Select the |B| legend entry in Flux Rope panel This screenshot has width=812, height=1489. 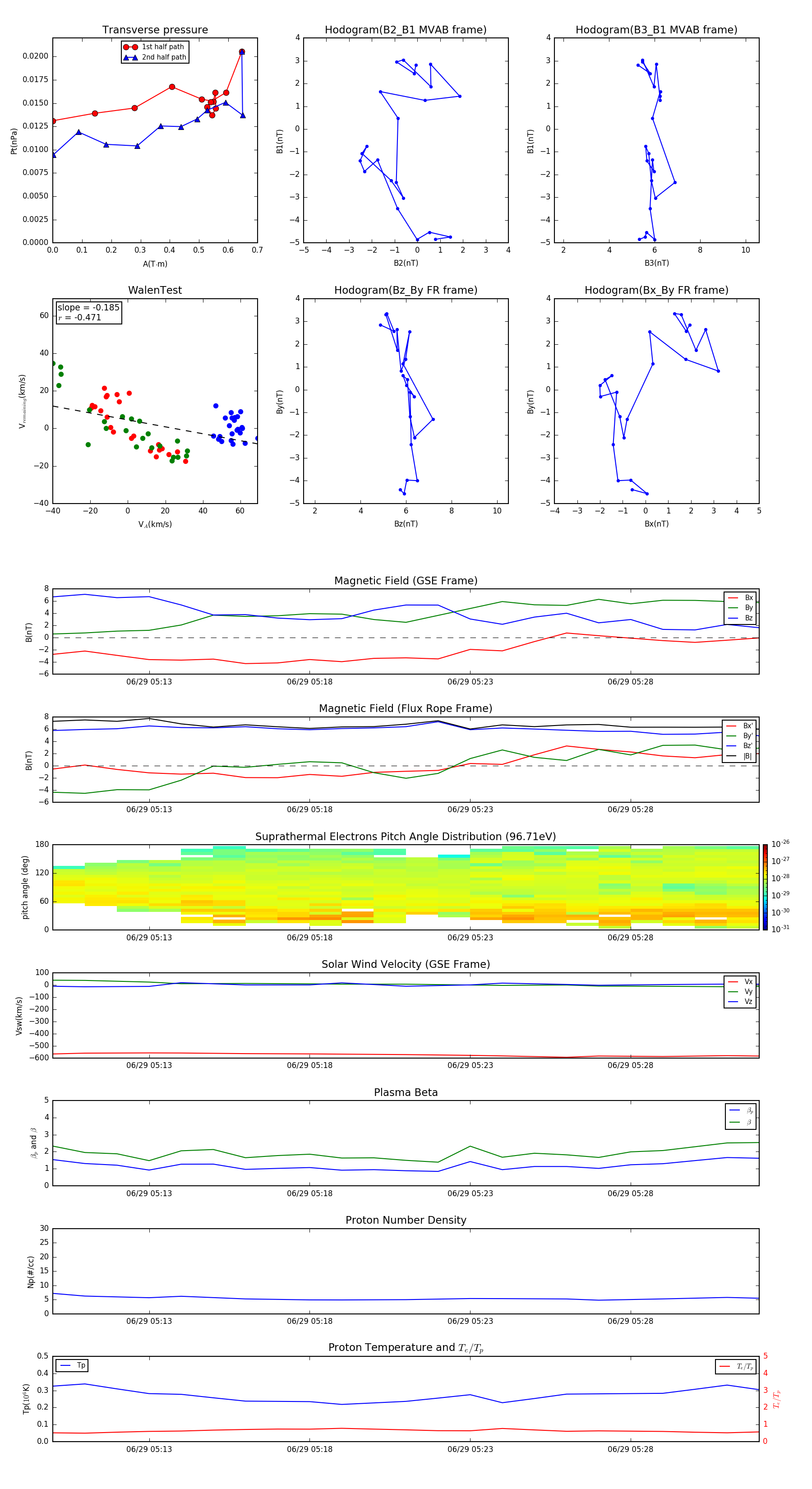(739, 756)
